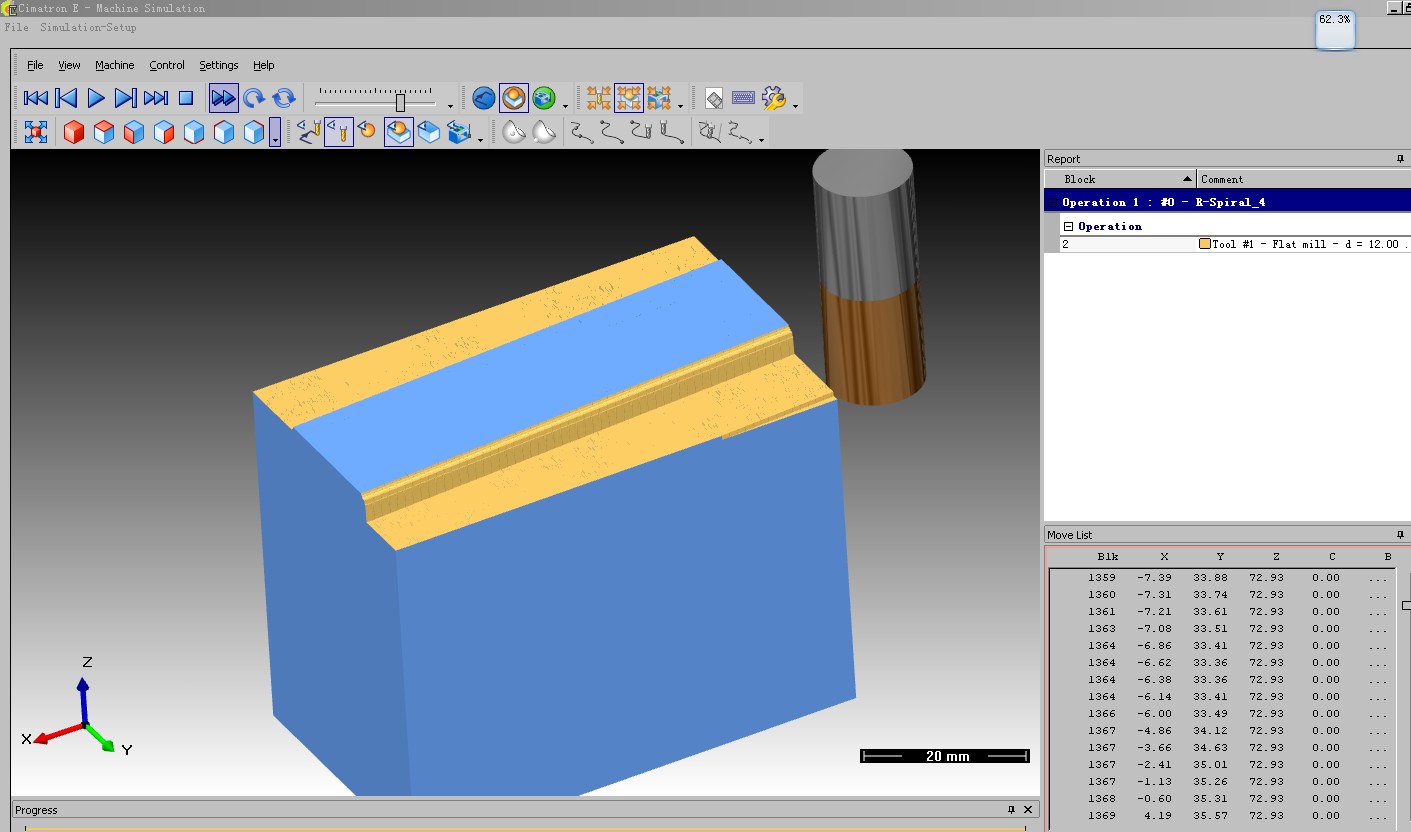The width and height of the screenshot is (1411, 832).
Task: Click the fit-all zoom view icon
Action: [36, 132]
